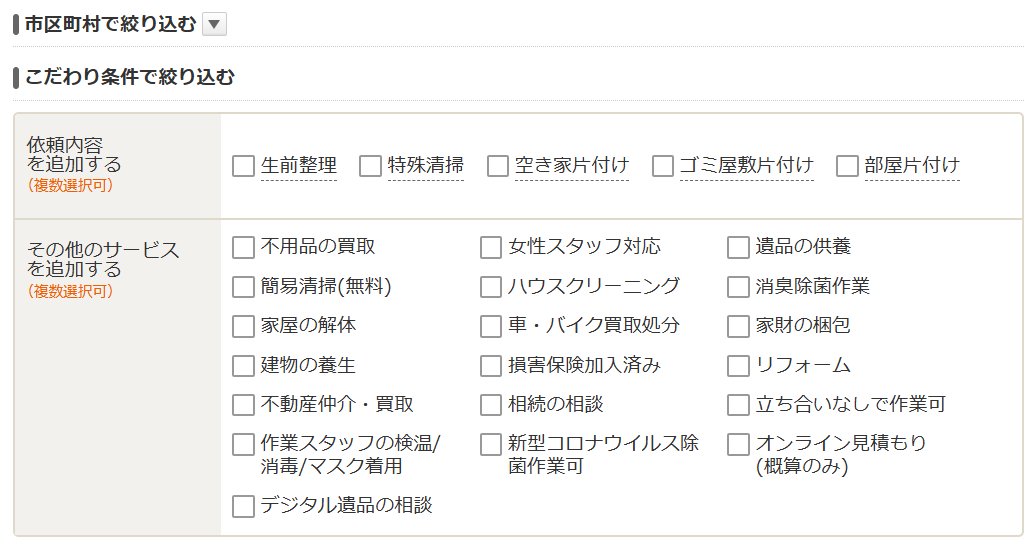Image resolution: width=1031 pixels, height=541 pixels.
Task: Select the デジタル遺品の相談 checkbox
Action: click(x=243, y=506)
